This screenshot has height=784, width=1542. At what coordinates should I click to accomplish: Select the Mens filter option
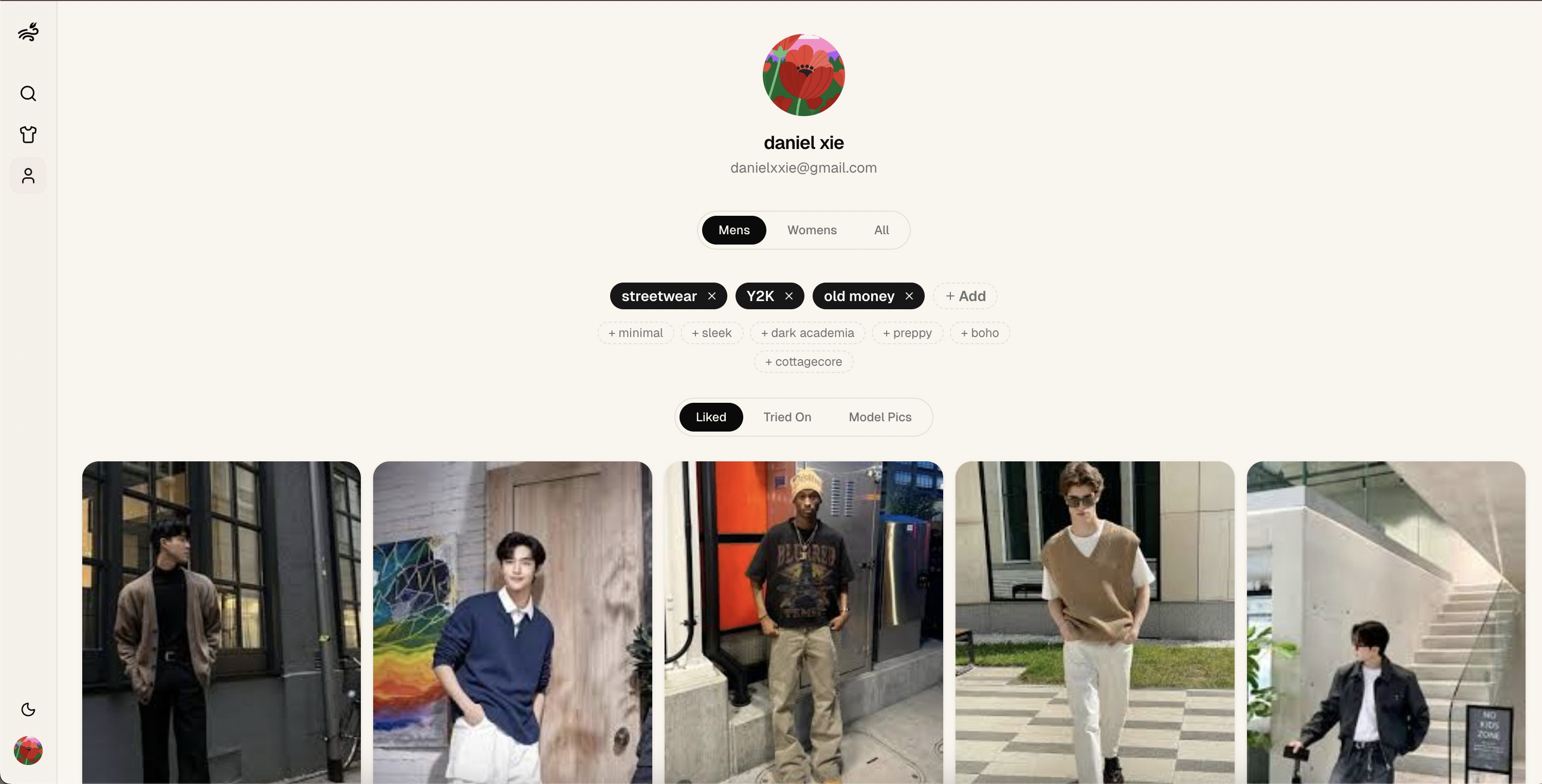click(x=734, y=230)
